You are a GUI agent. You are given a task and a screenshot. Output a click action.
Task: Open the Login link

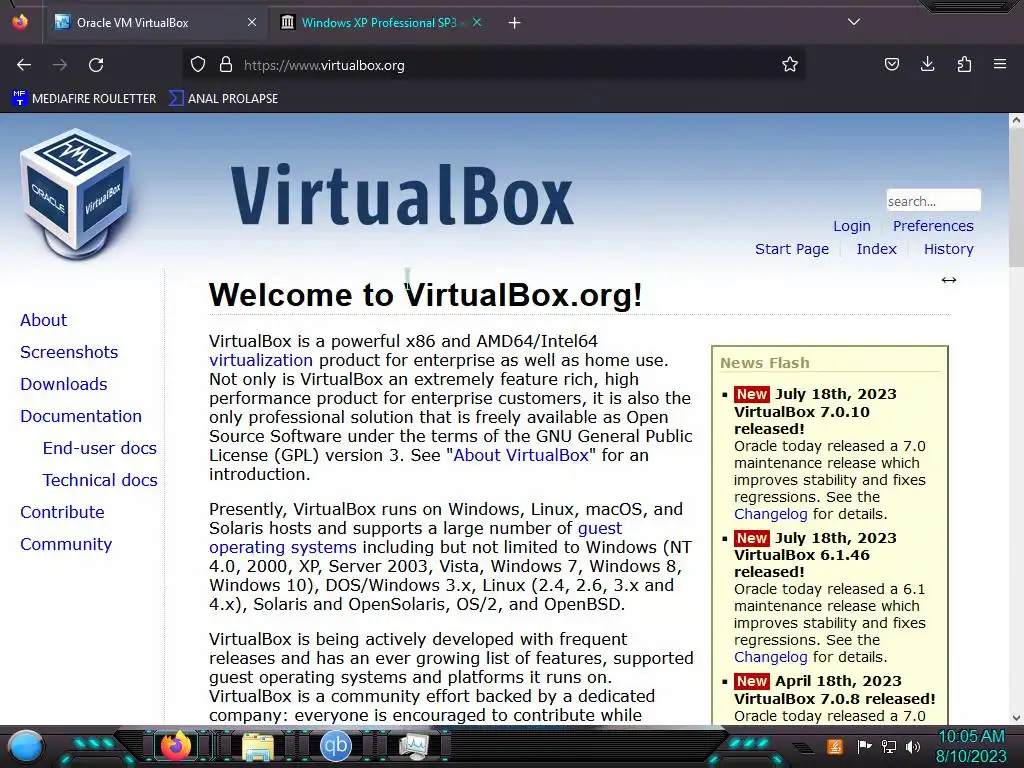852,226
